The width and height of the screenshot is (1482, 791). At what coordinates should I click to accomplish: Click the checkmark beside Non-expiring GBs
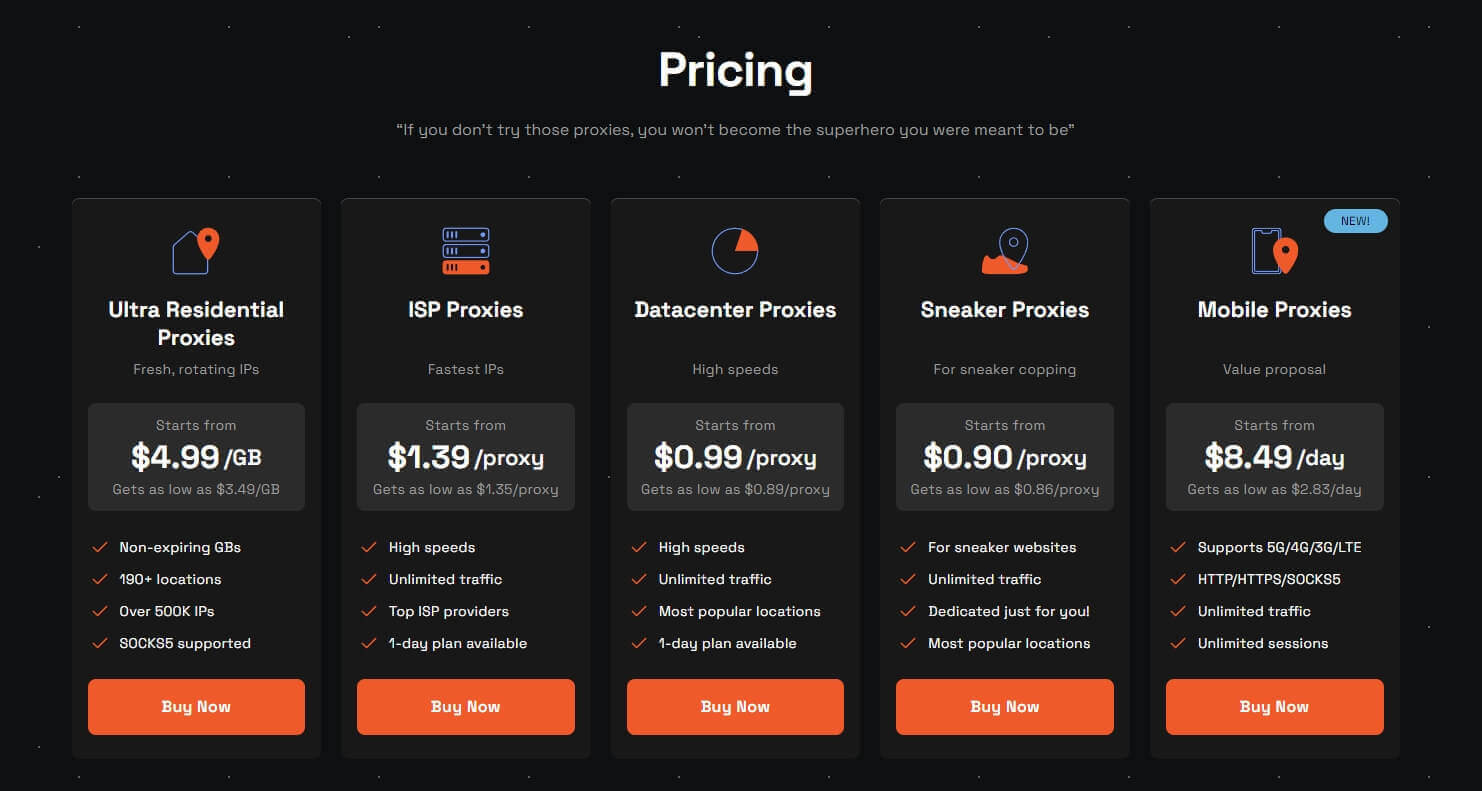[100, 547]
